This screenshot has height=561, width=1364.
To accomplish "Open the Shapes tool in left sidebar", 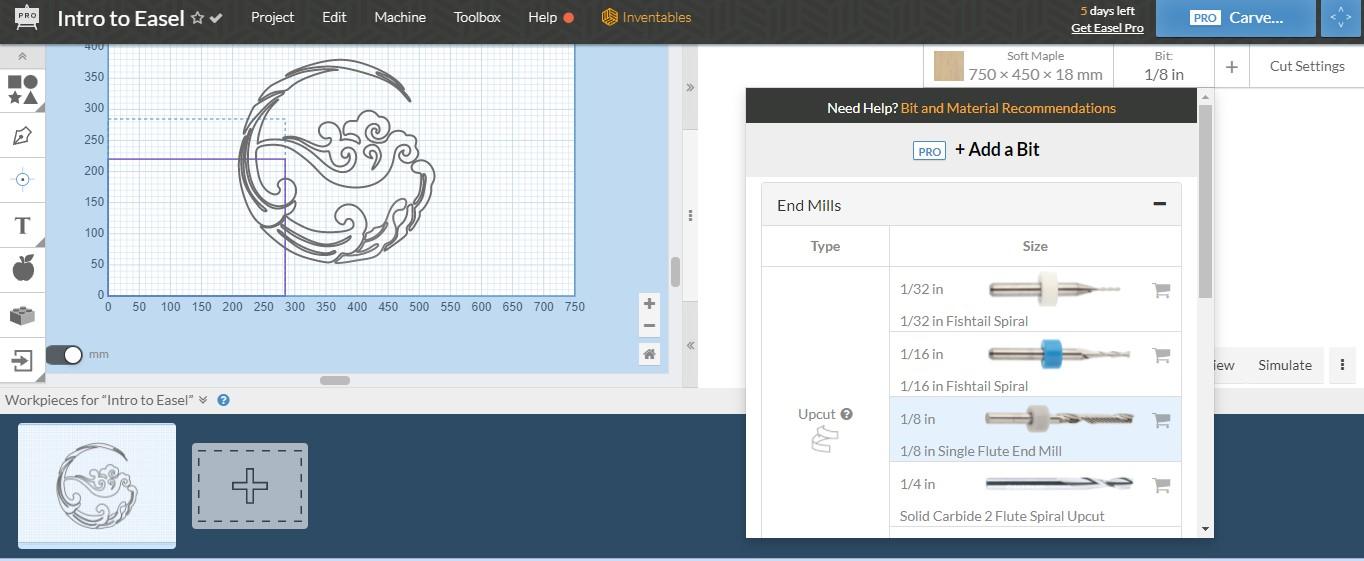I will [x=23, y=89].
